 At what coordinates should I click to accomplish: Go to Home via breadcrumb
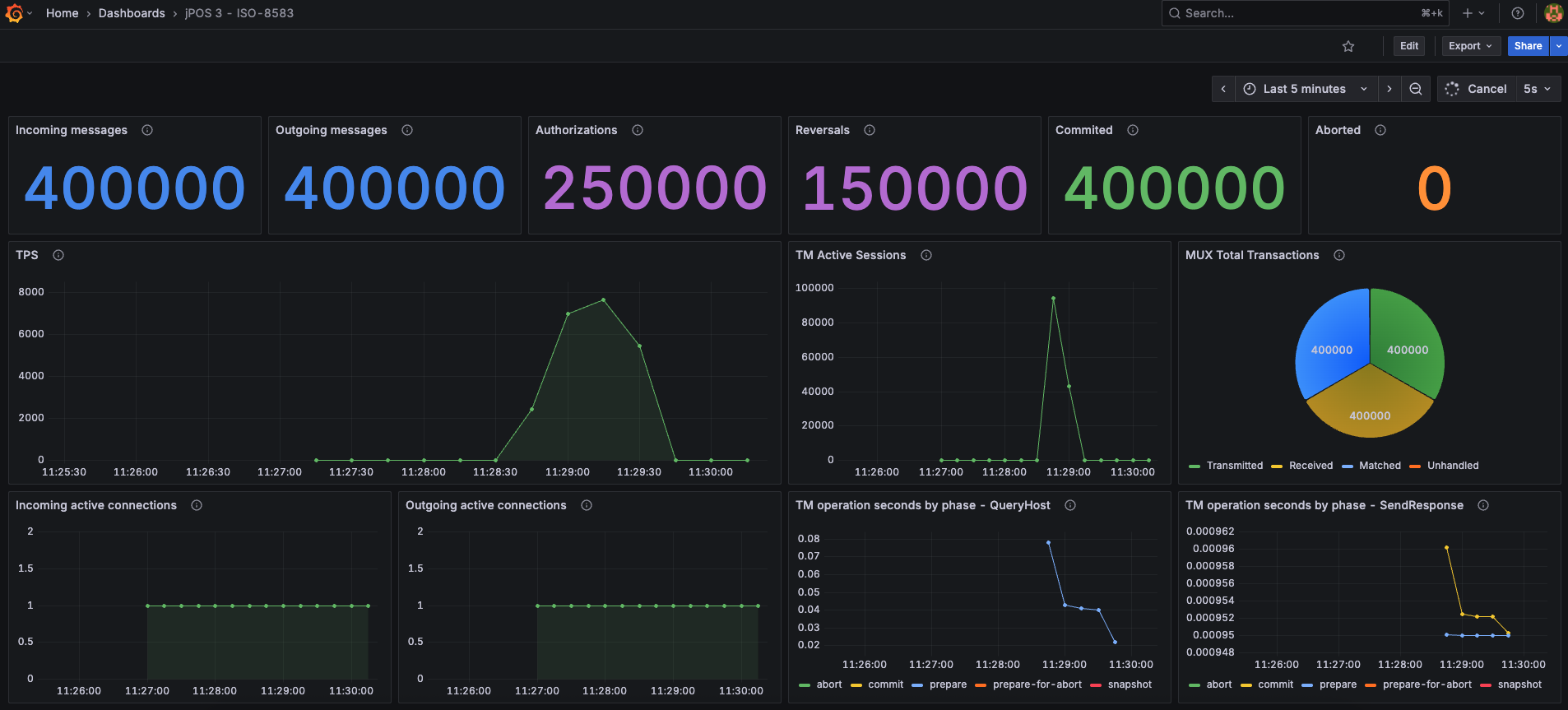(x=62, y=13)
